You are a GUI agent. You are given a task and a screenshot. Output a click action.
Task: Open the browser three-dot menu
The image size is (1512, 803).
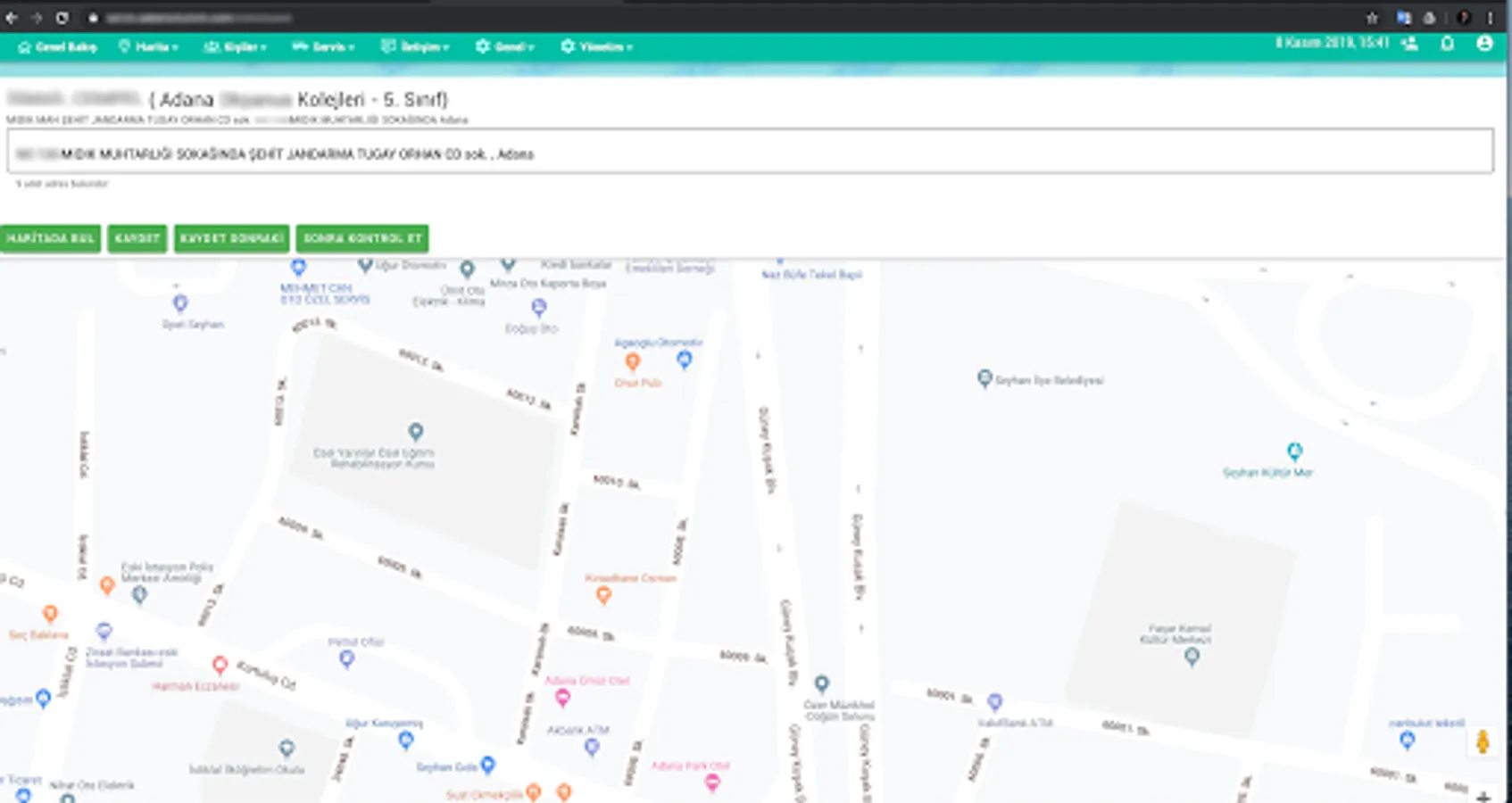1491,18
